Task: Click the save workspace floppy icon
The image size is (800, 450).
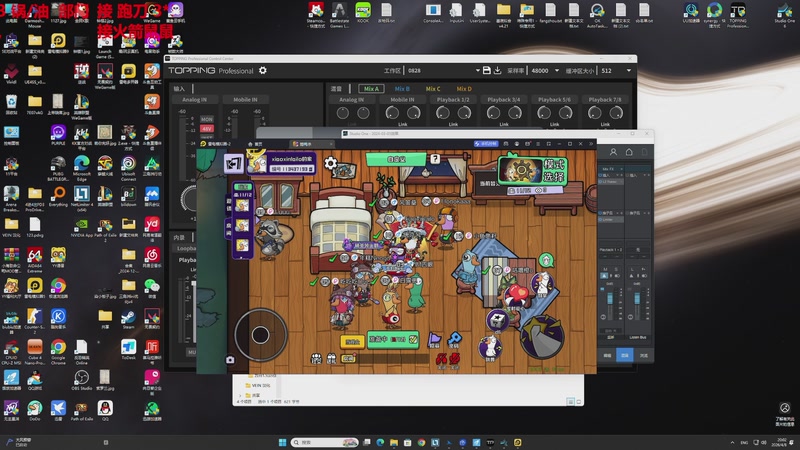Action: coord(486,71)
